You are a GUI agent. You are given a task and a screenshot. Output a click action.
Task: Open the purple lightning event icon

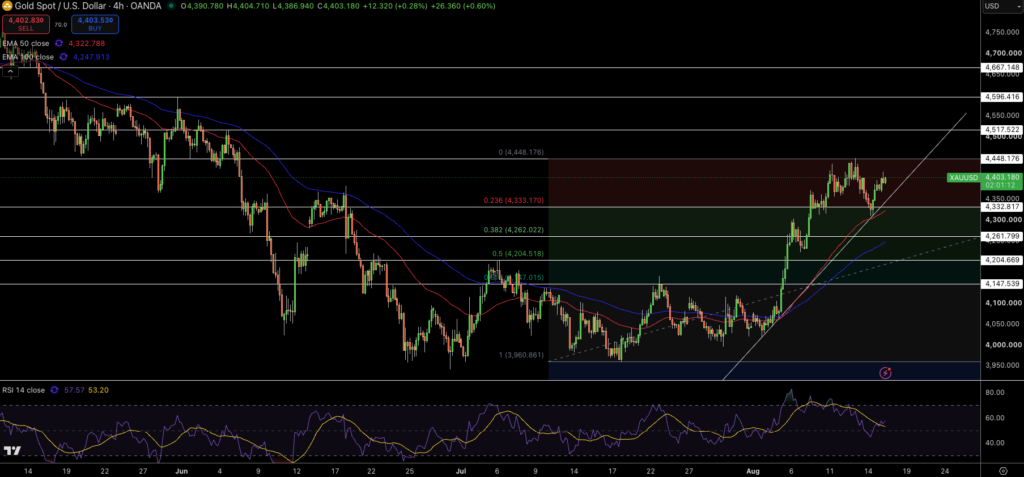click(x=886, y=373)
